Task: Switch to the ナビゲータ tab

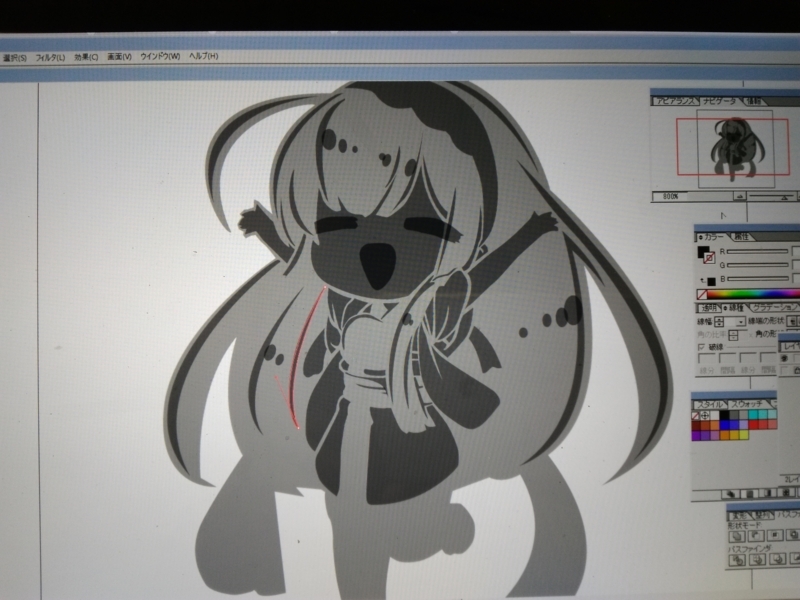Action: pyautogui.click(x=719, y=101)
